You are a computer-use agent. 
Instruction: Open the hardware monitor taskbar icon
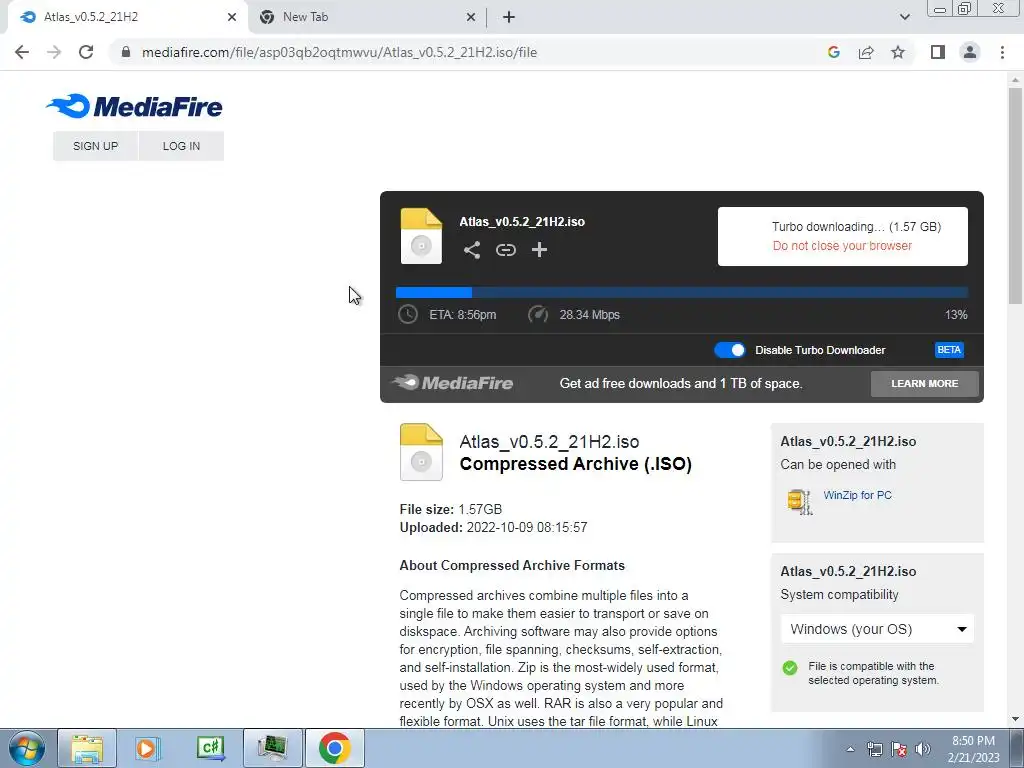pyautogui.click(x=272, y=748)
